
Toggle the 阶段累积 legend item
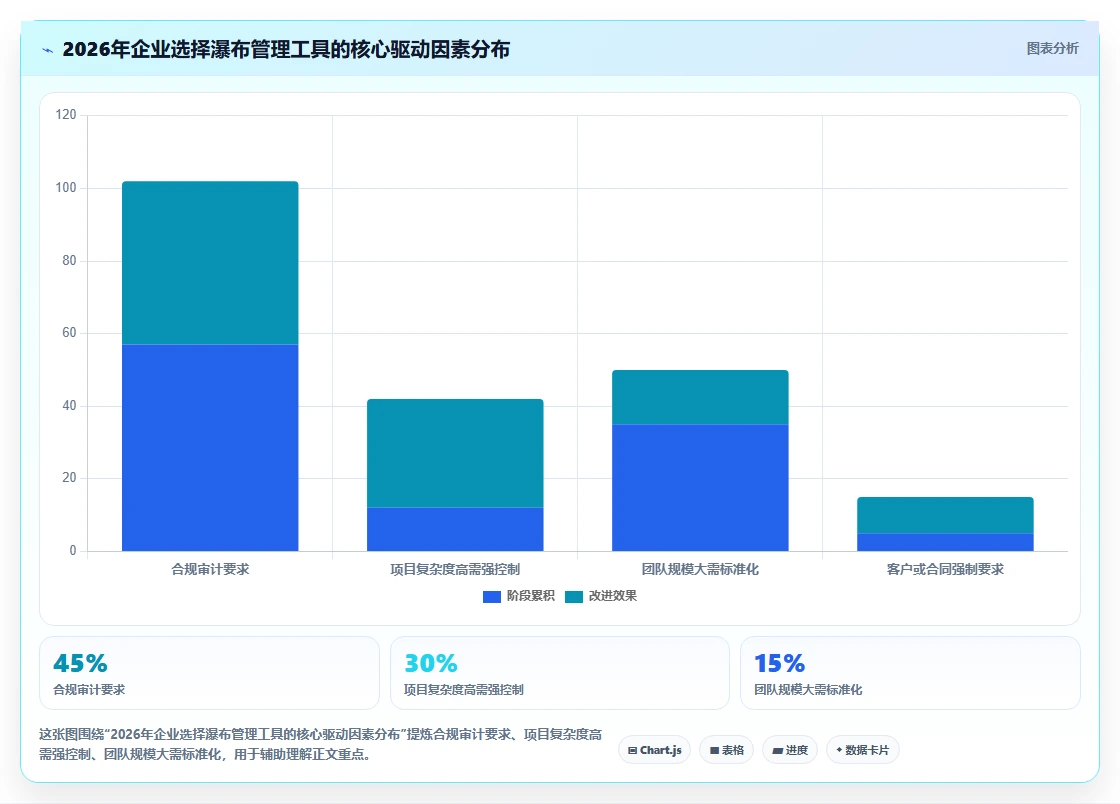519,596
